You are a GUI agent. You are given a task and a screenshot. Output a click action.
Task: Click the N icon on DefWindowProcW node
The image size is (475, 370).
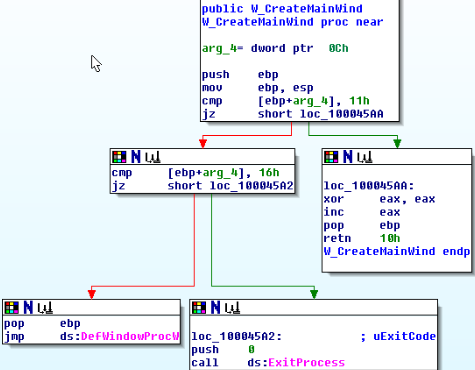(28, 308)
